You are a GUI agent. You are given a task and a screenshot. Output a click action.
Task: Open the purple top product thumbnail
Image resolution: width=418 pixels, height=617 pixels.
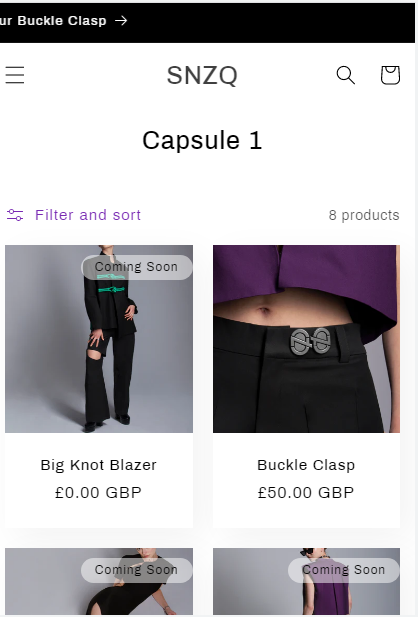tap(306, 582)
